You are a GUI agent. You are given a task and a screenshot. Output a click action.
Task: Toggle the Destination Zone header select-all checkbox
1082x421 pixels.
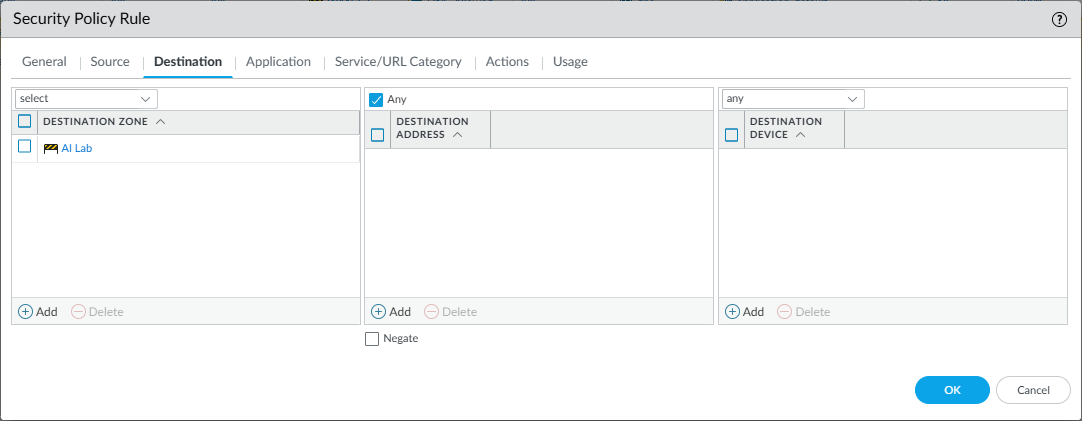[x=25, y=121]
